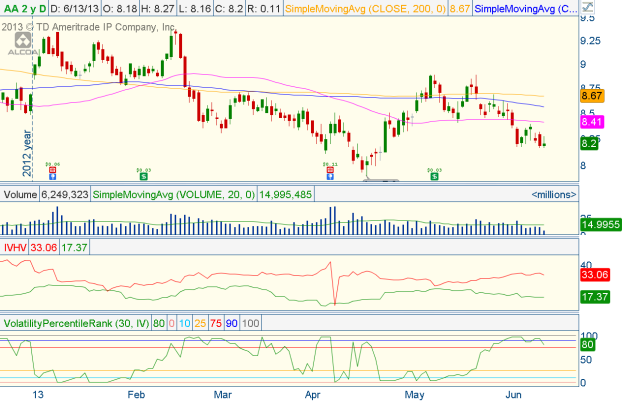Click the green 80 percentile rank bubble

(x=589, y=344)
